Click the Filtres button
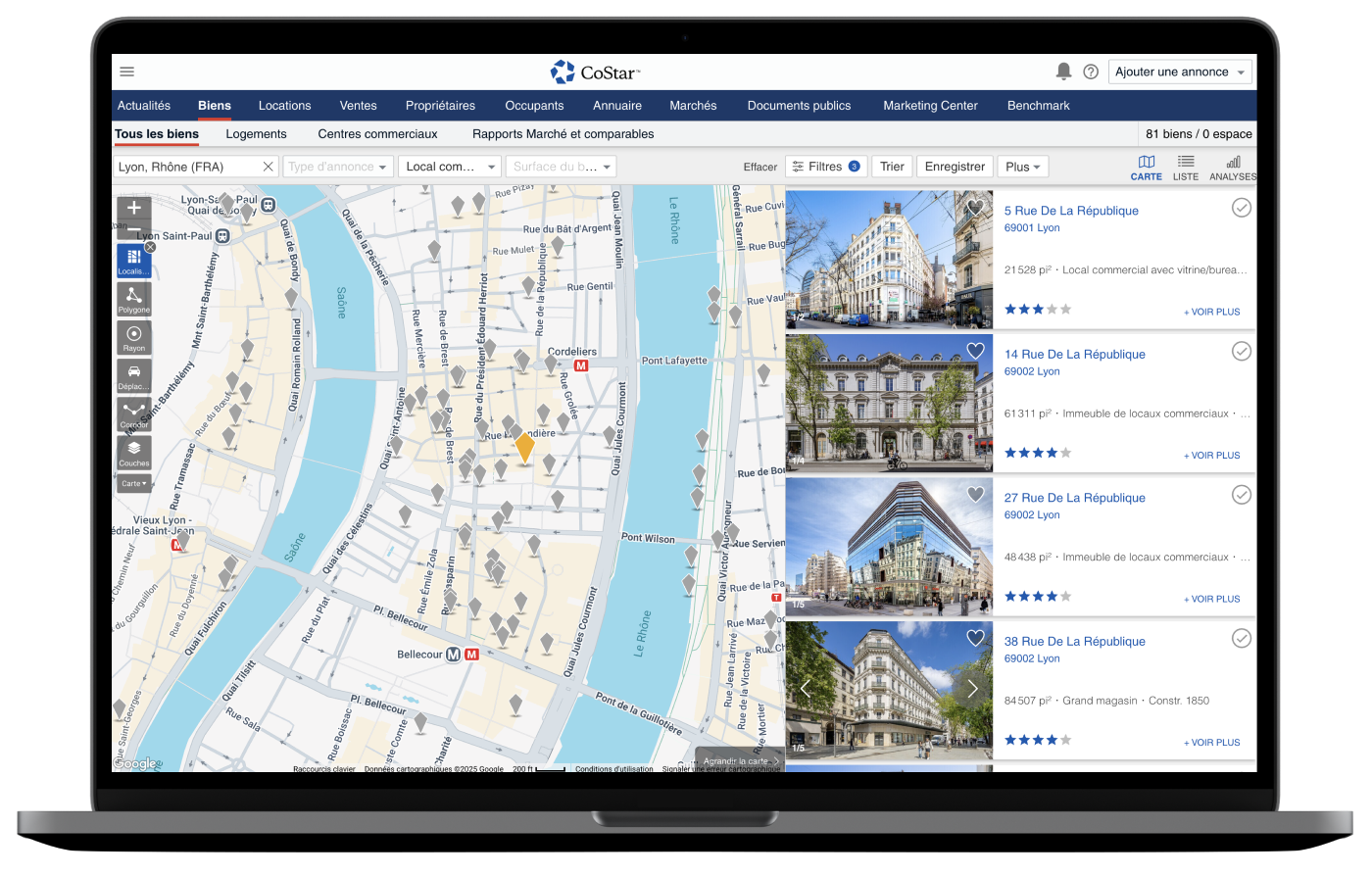 pyautogui.click(x=825, y=167)
